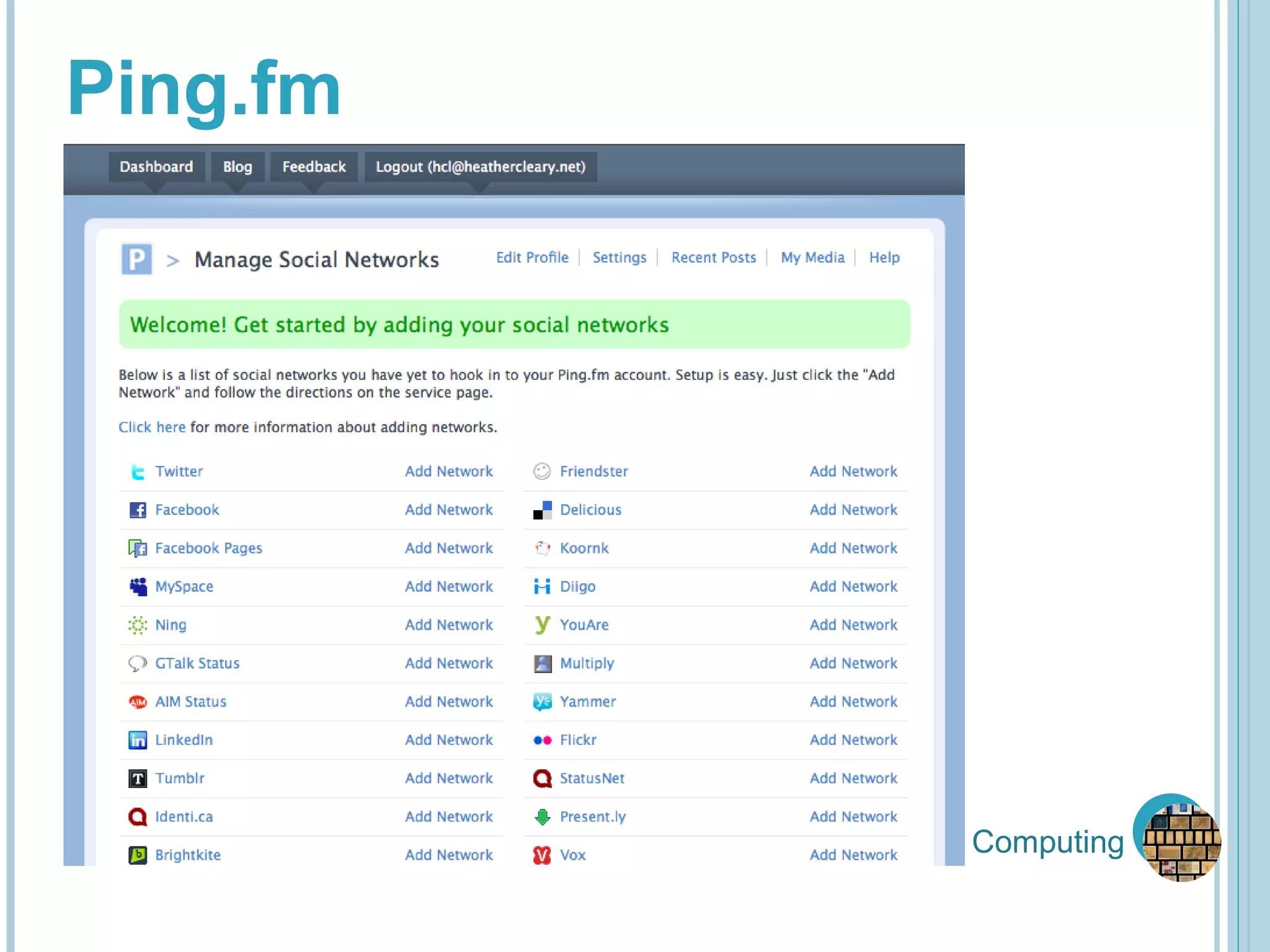The image size is (1270, 952).
Task: Click the Brightkite icon
Action: (138, 855)
